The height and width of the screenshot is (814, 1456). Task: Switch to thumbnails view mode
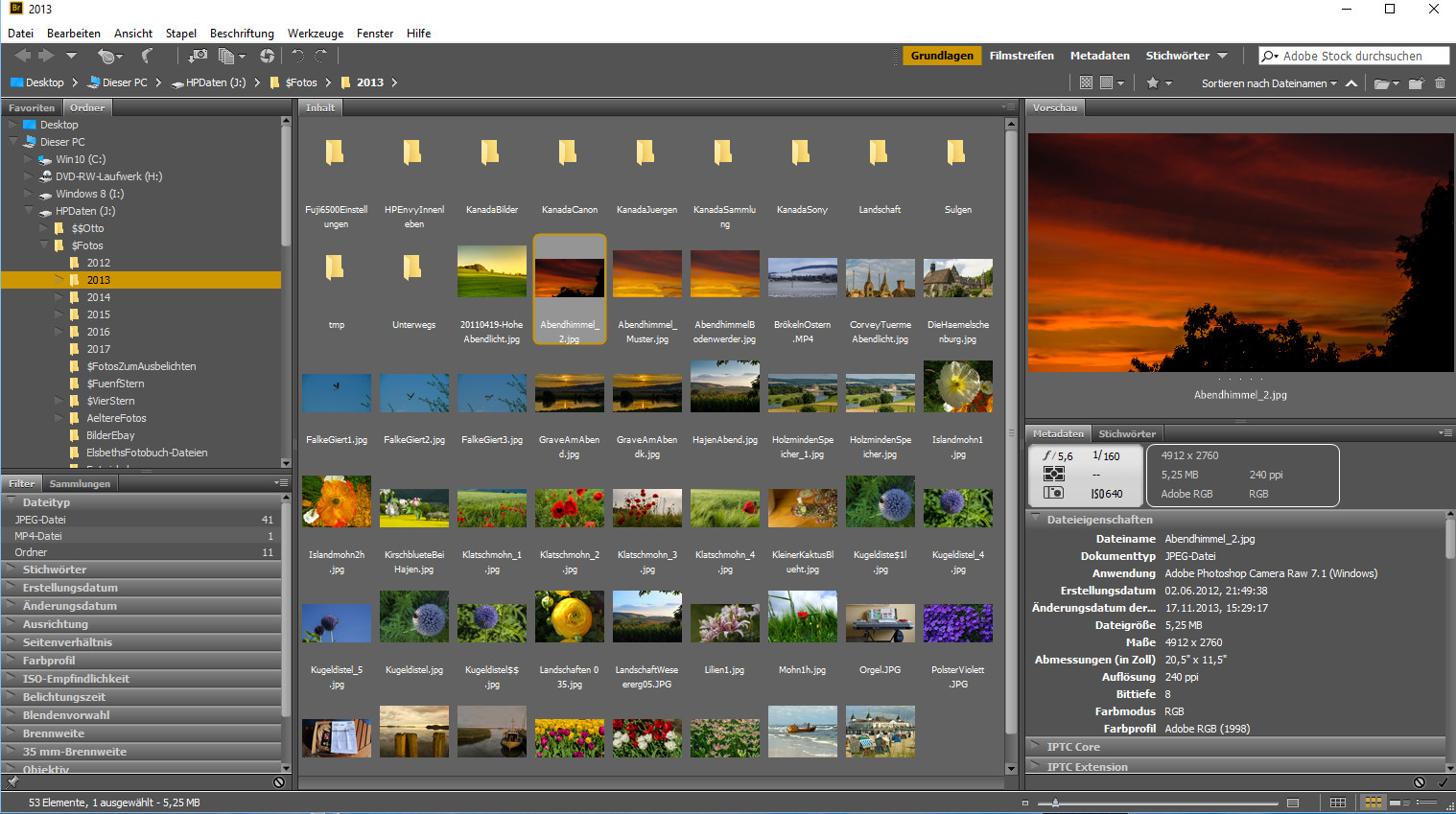pyautogui.click(x=1374, y=802)
